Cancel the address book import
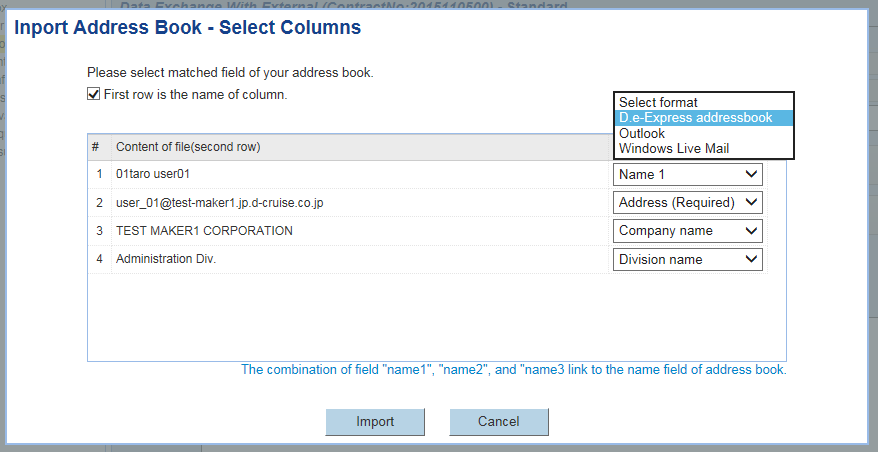This screenshot has width=878, height=452. 498,422
